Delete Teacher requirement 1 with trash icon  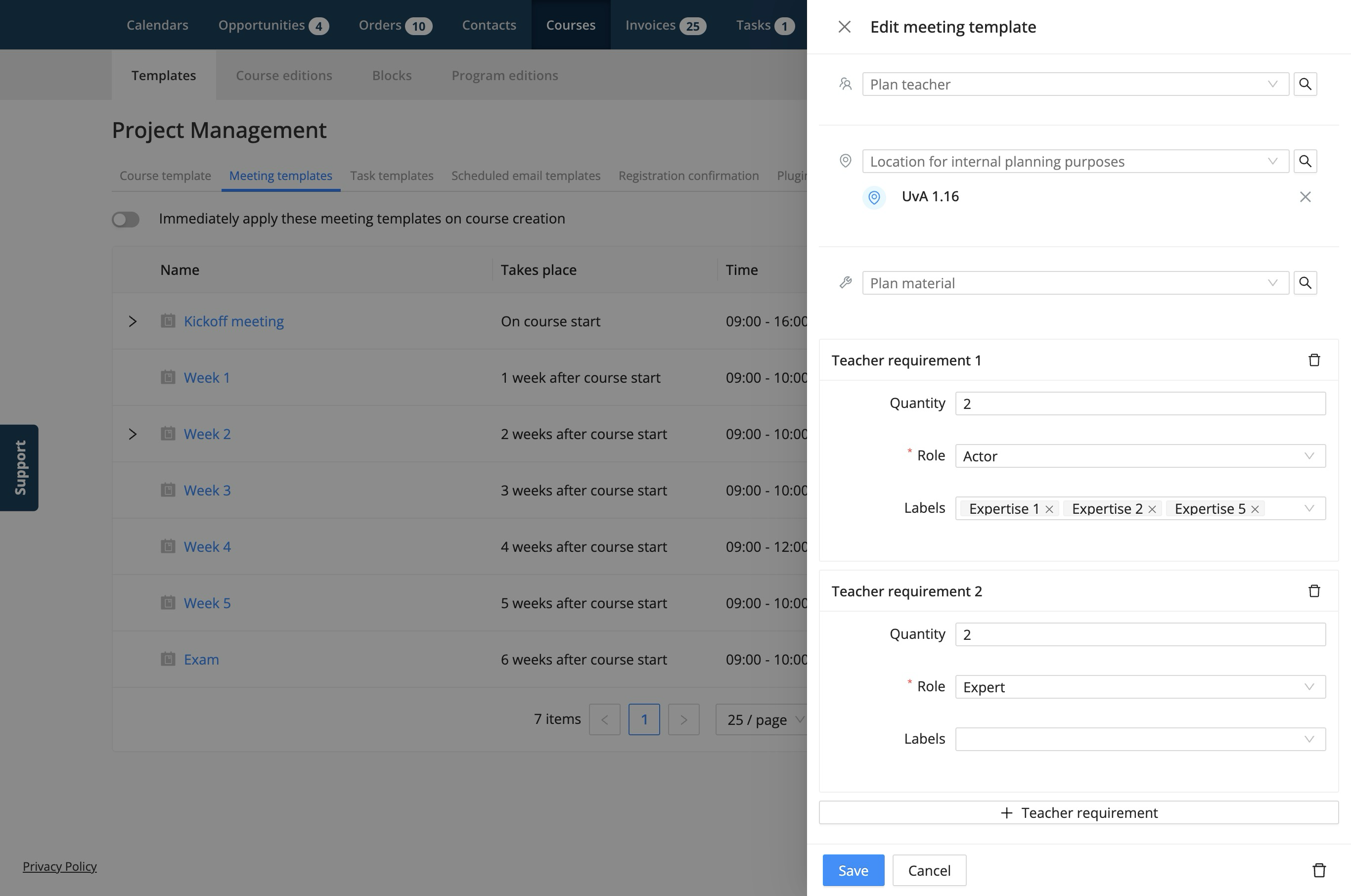click(1314, 360)
